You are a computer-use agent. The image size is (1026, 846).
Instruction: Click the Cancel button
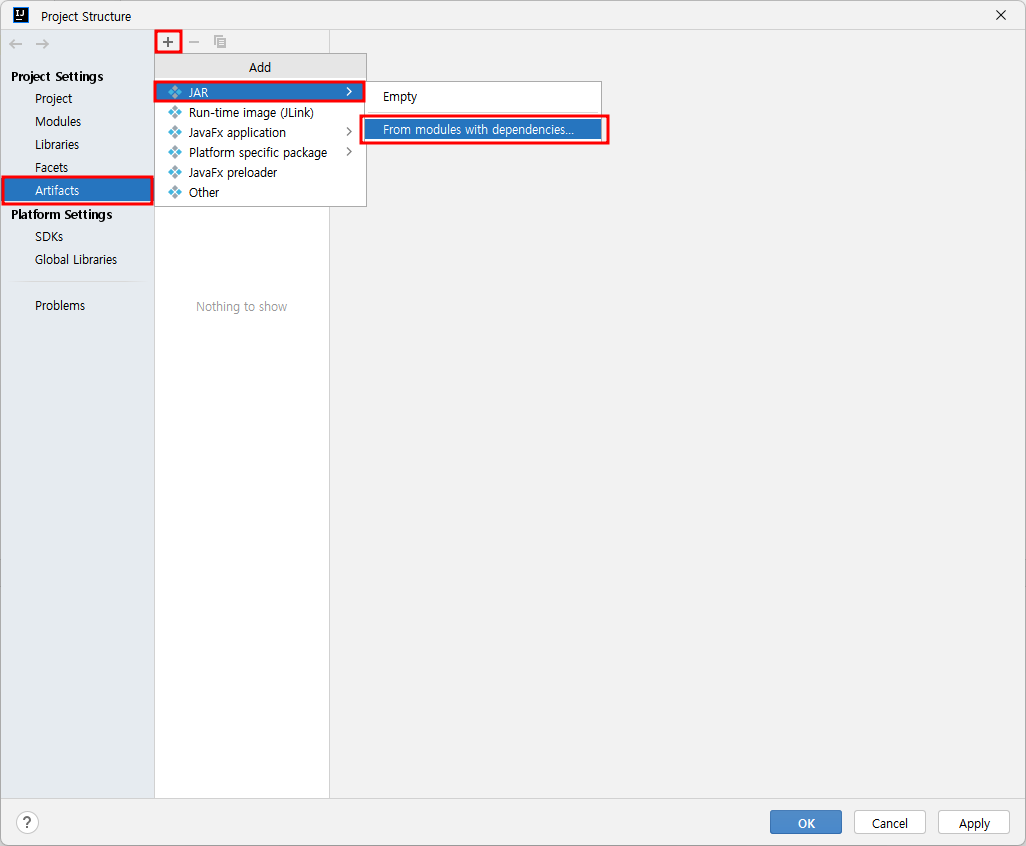coord(889,822)
